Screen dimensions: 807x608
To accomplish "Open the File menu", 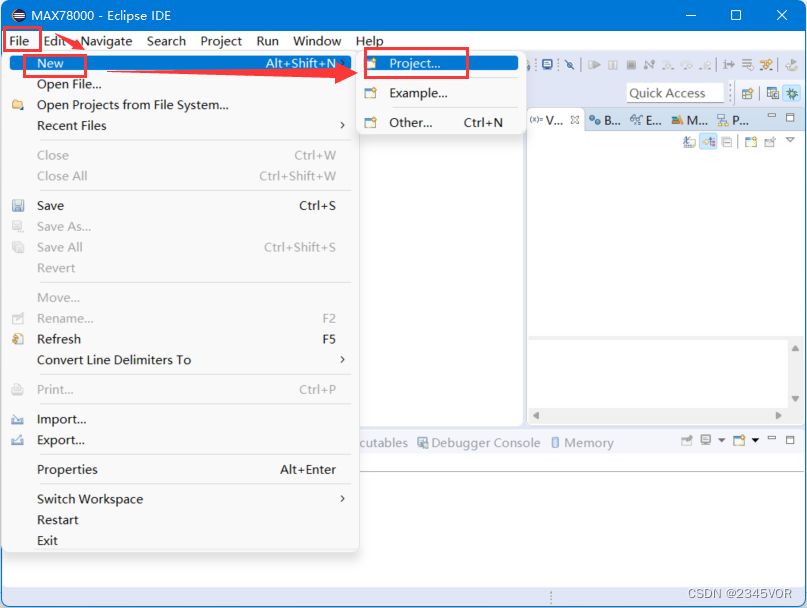I will 20,41.
